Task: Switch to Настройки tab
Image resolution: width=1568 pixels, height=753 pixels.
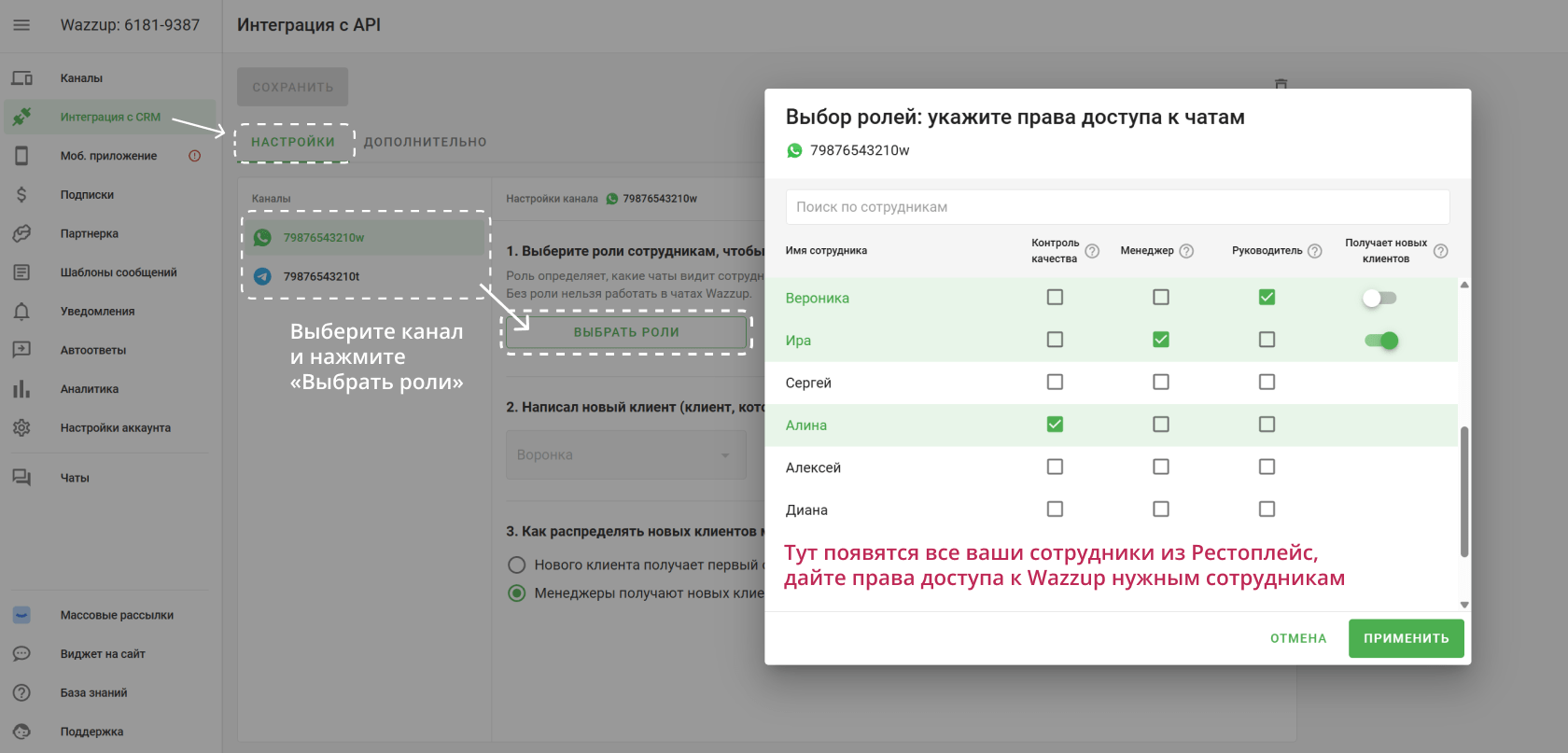Action: coord(293,142)
